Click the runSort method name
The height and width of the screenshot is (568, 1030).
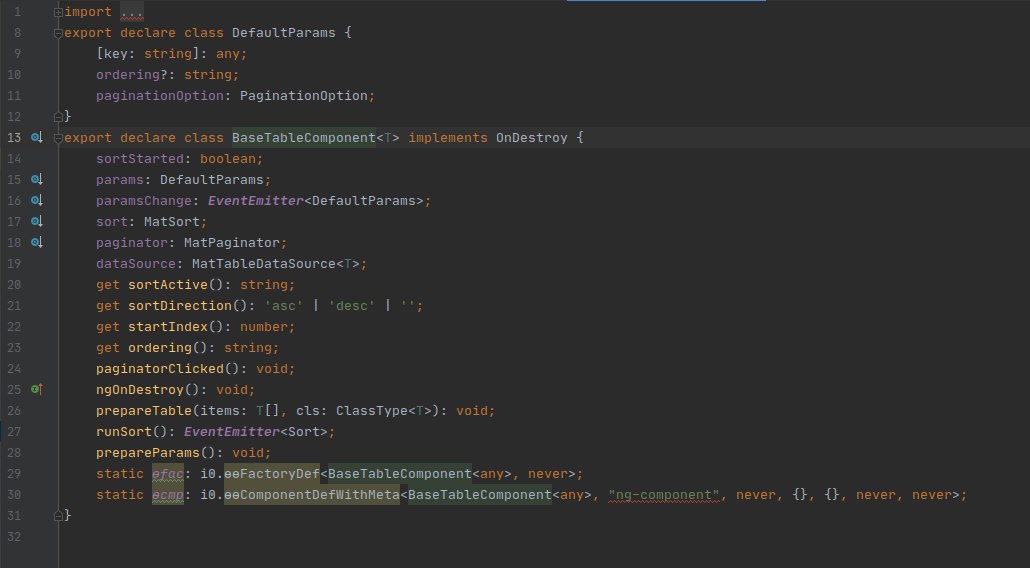coord(124,432)
